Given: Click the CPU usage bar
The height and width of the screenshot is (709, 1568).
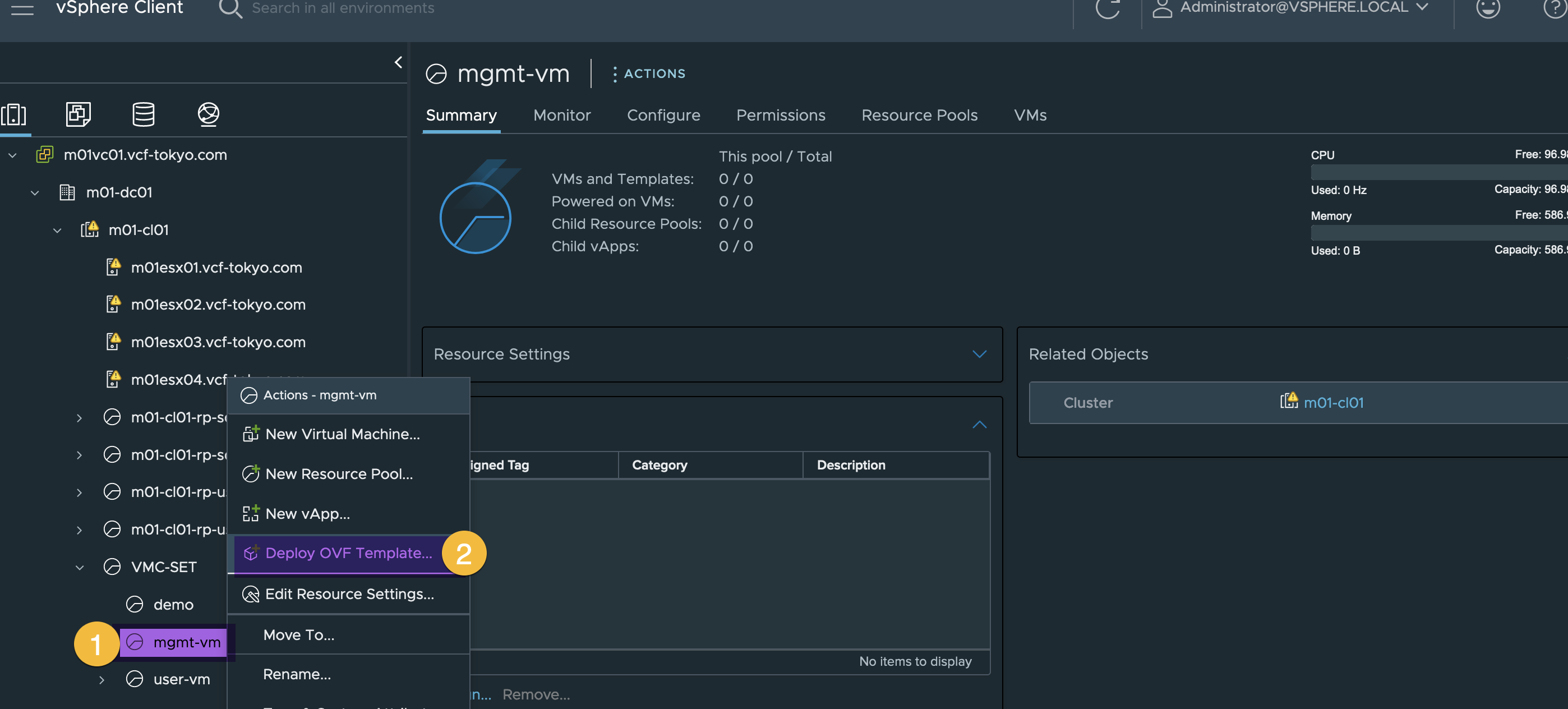Looking at the screenshot, I should (1439, 172).
